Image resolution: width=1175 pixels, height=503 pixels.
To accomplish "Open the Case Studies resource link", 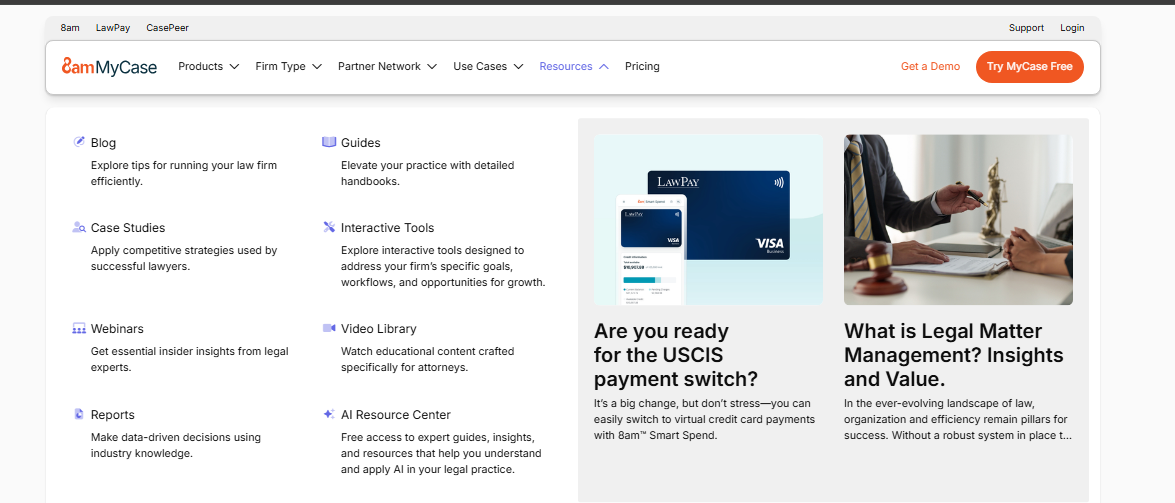I will point(128,228).
